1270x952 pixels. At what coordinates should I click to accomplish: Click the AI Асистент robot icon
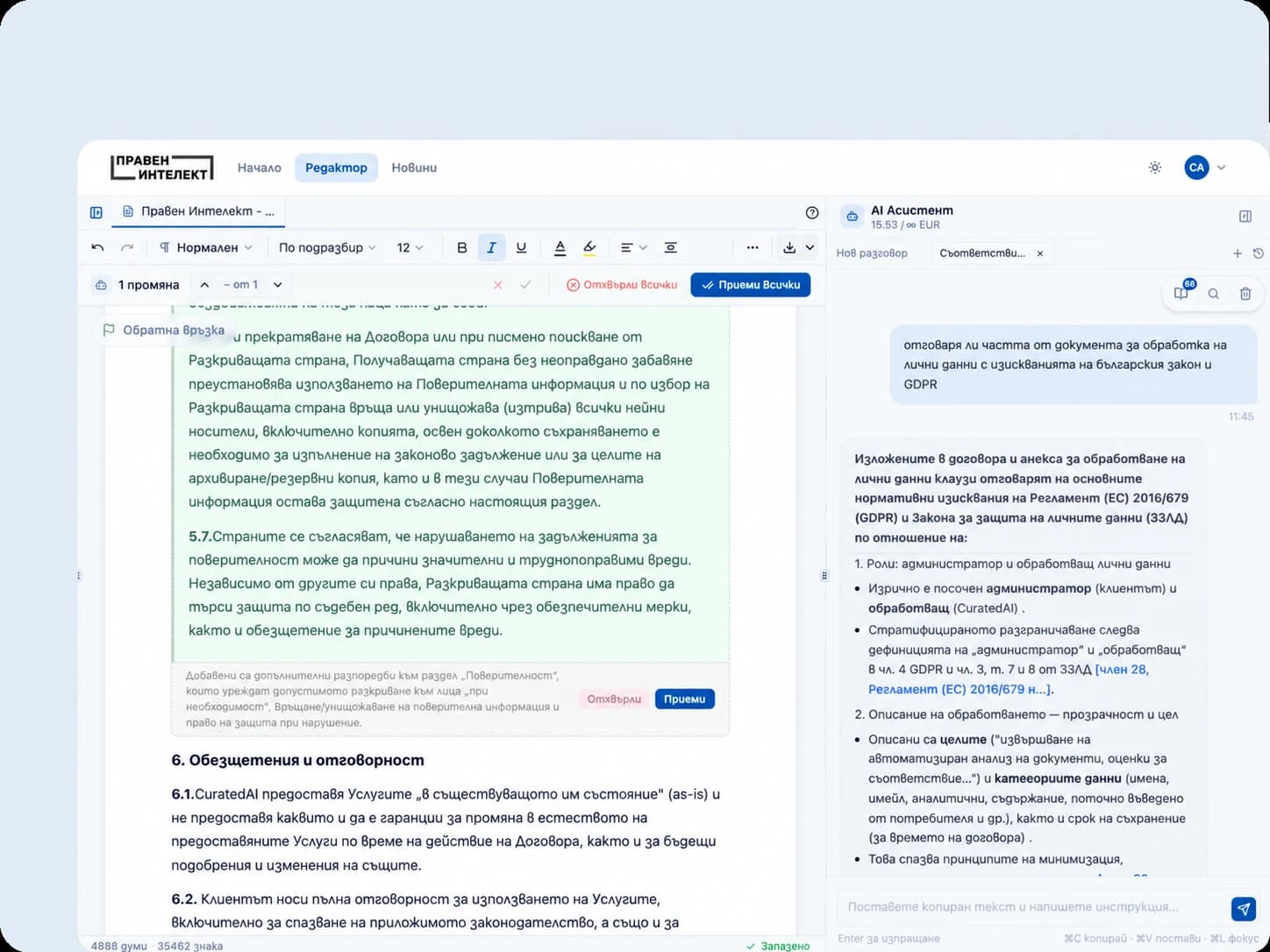tap(852, 217)
